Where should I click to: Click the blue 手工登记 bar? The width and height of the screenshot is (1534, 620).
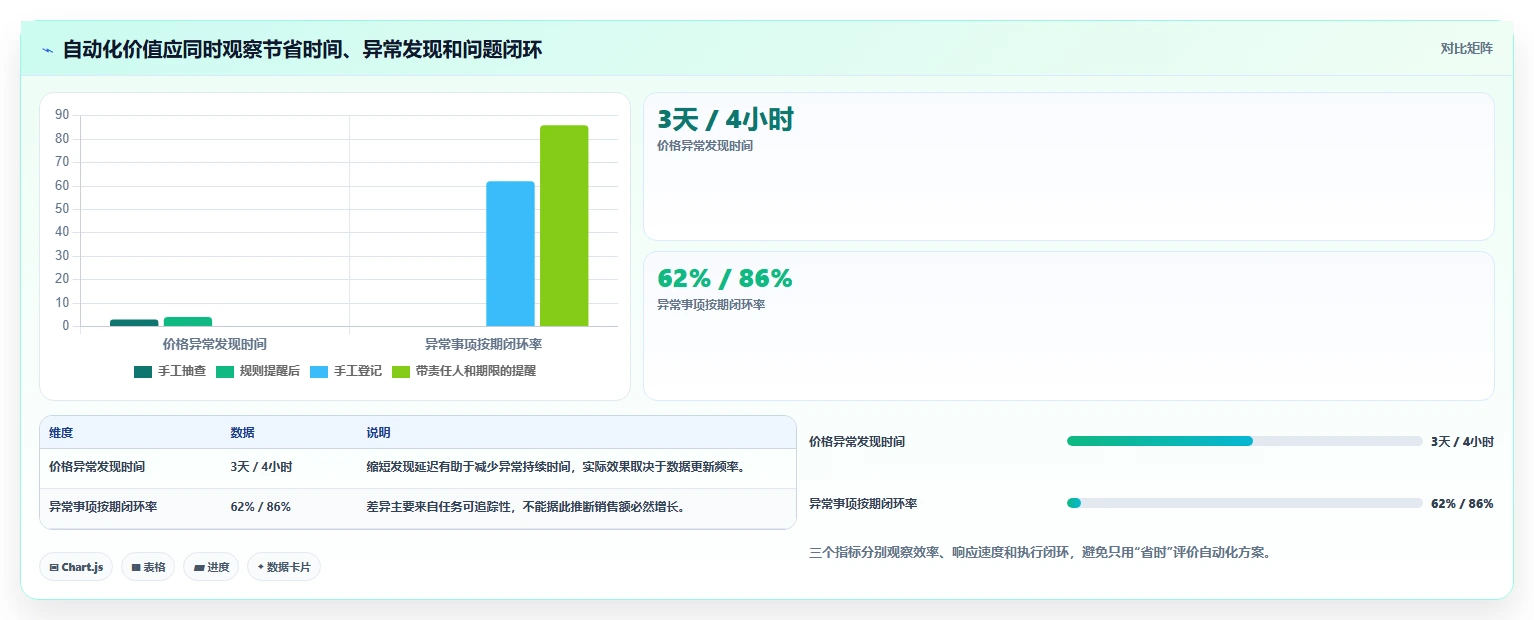coord(510,254)
